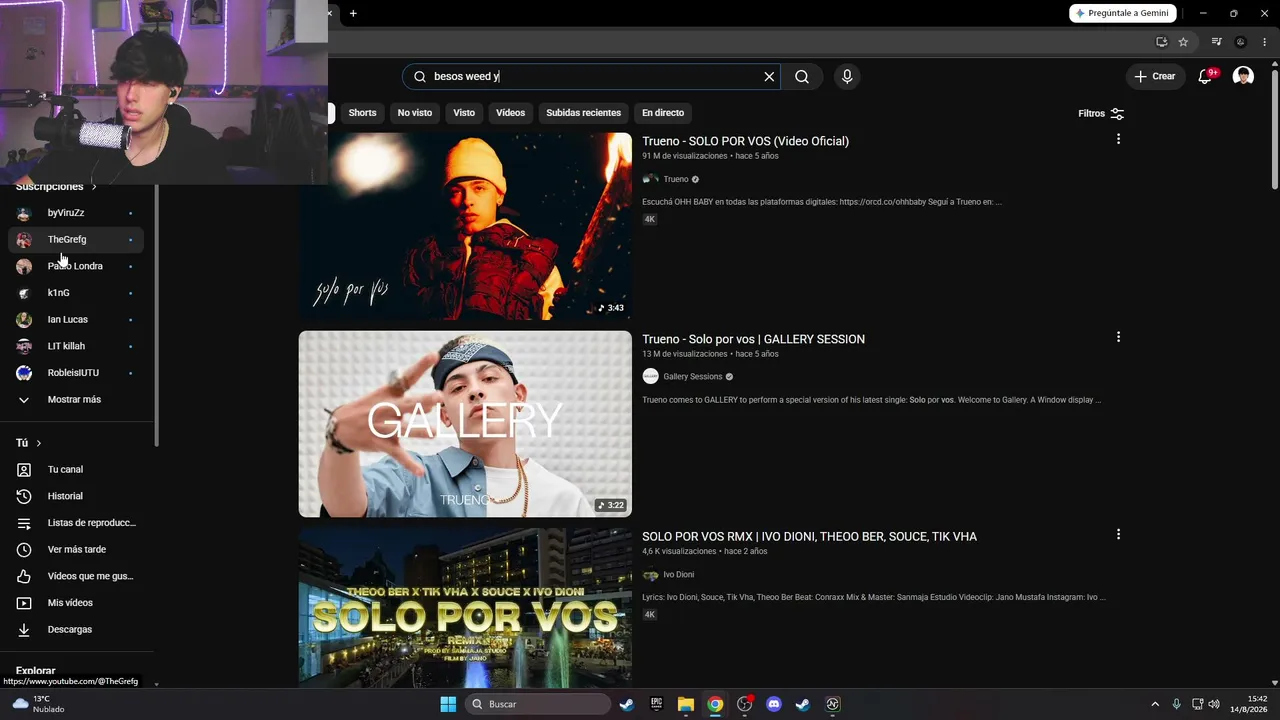Screen dimensions: 1280x720
Task: Select the Subidas recientes filter chip
Action: tap(584, 113)
